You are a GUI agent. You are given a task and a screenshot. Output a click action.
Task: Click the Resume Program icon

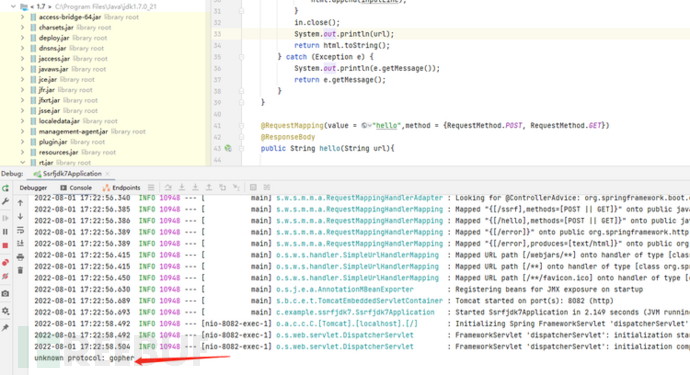pyautogui.click(x=5, y=218)
